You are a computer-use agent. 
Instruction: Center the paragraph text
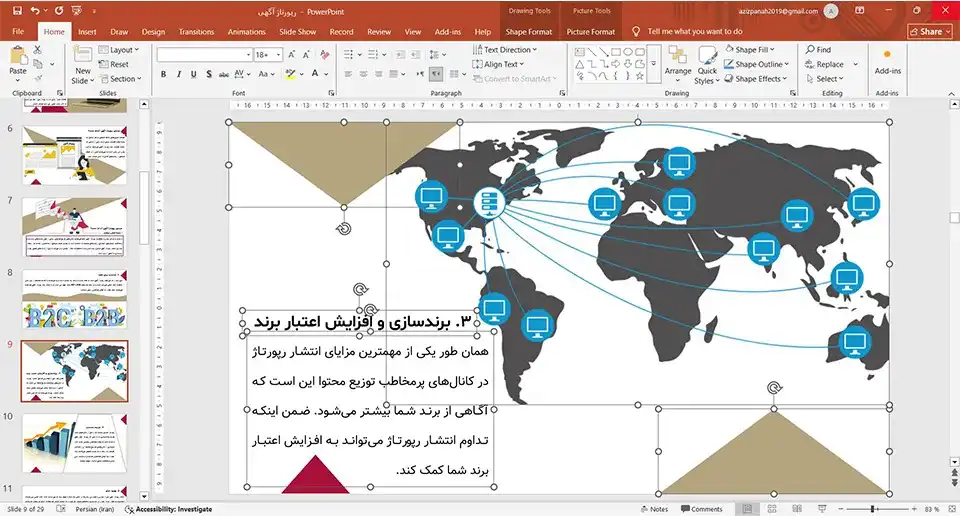pos(363,74)
